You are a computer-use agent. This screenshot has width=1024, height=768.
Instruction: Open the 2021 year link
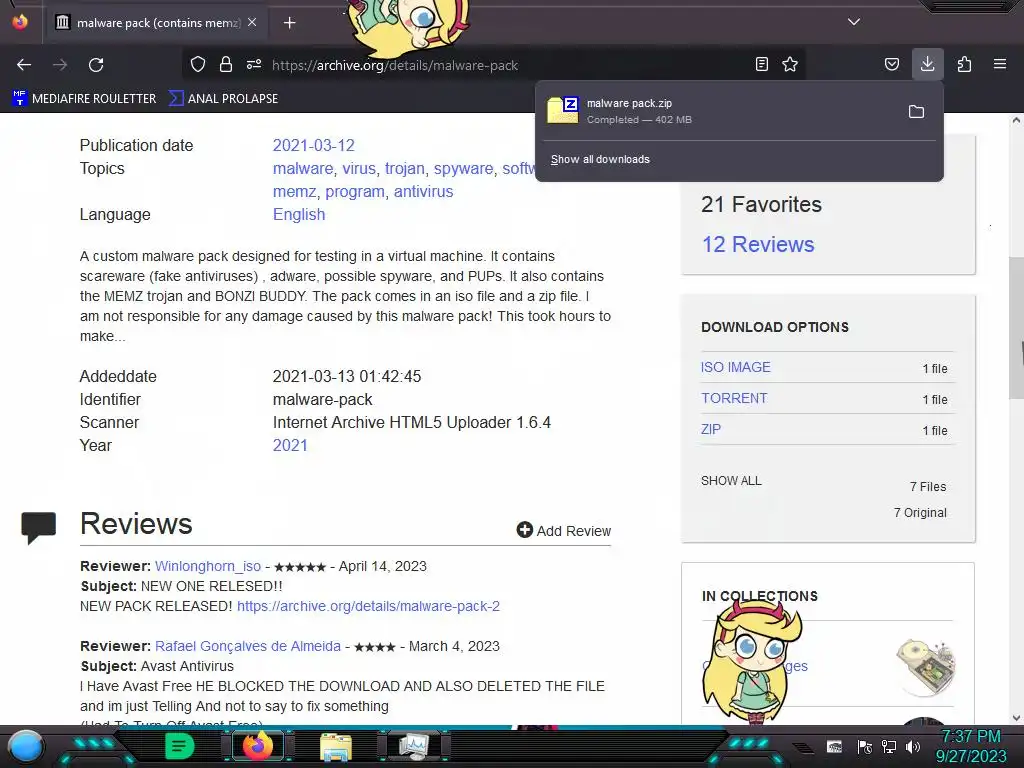pos(290,445)
